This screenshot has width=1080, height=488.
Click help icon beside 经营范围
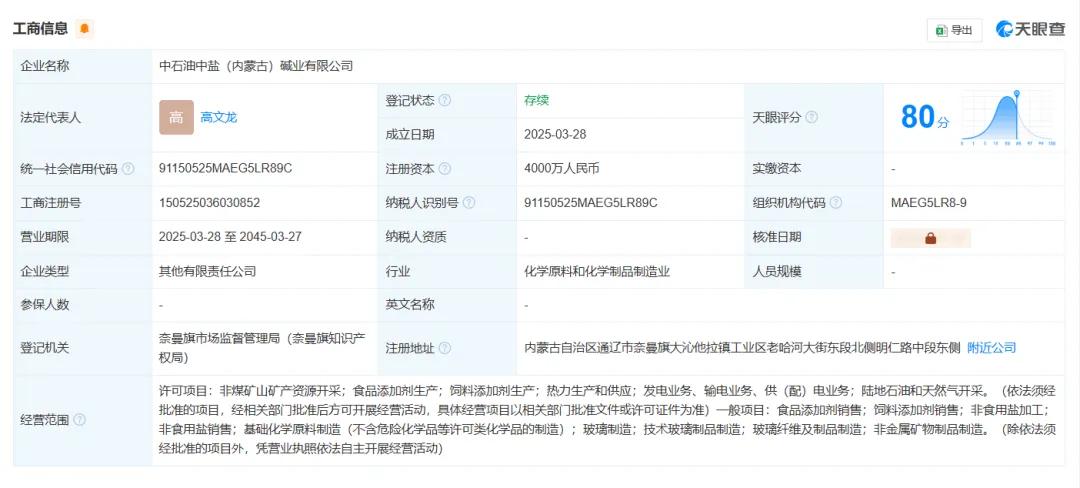[x=80, y=420]
